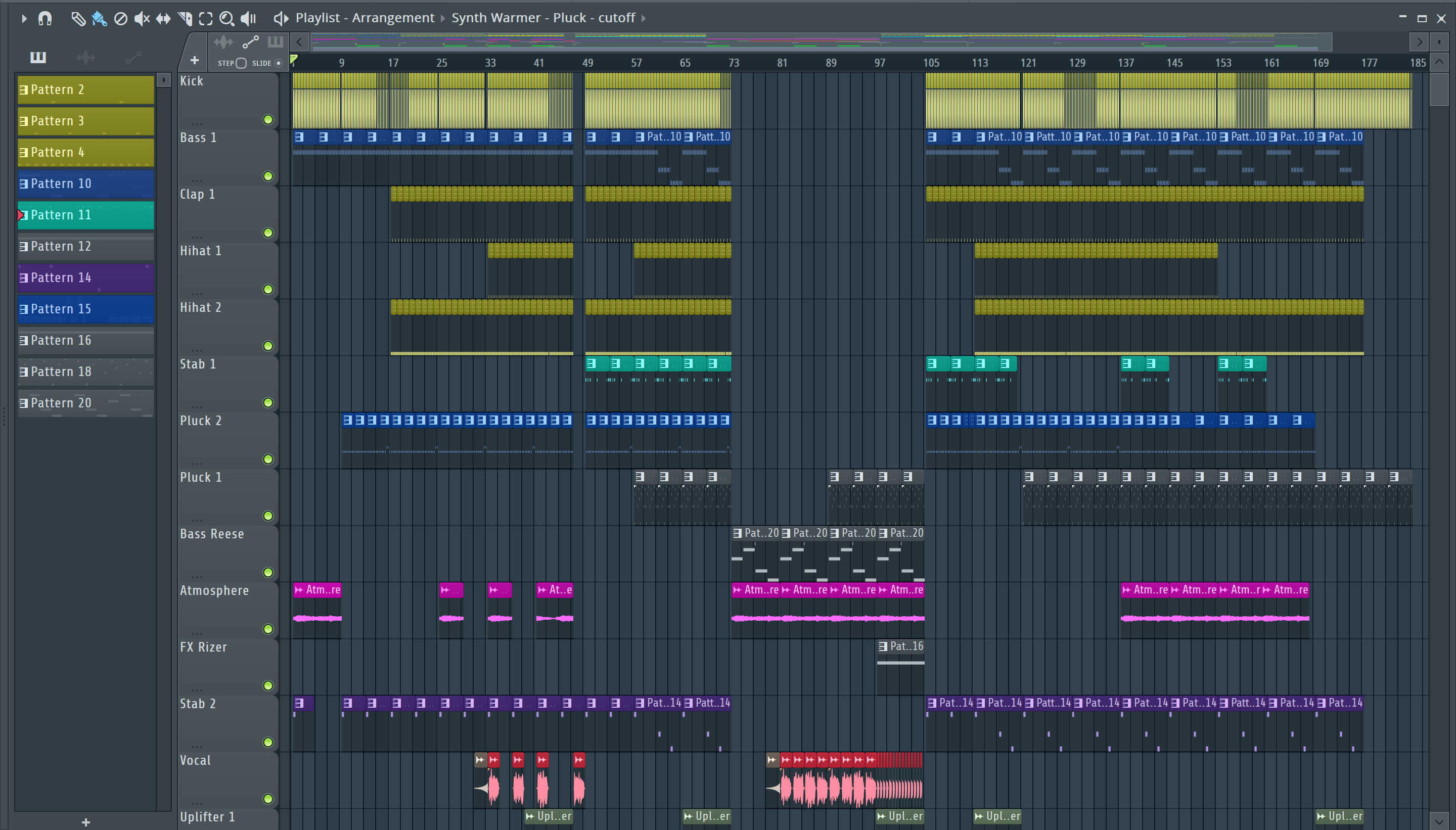Select the Zoom magnifier tool
Screen dimensions: 1456x830
(x=227, y=18)
